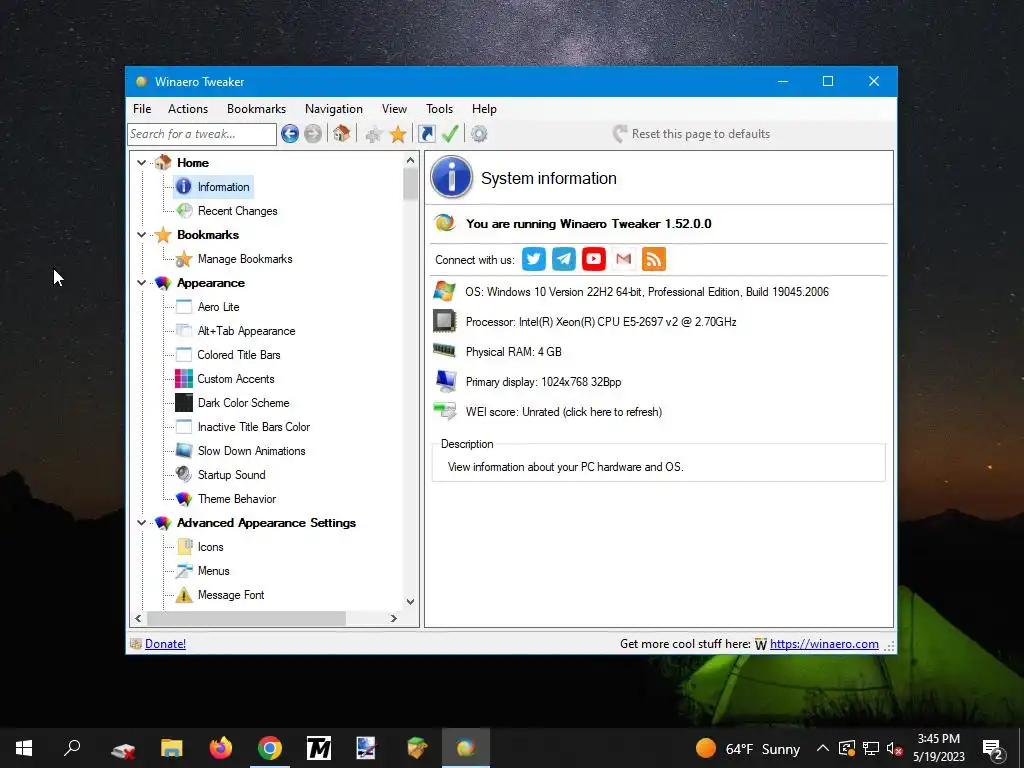Open the YouTube channel icon
Image resolution: width=1024 pixels, height=768 pixels.
tap(594, 259)
